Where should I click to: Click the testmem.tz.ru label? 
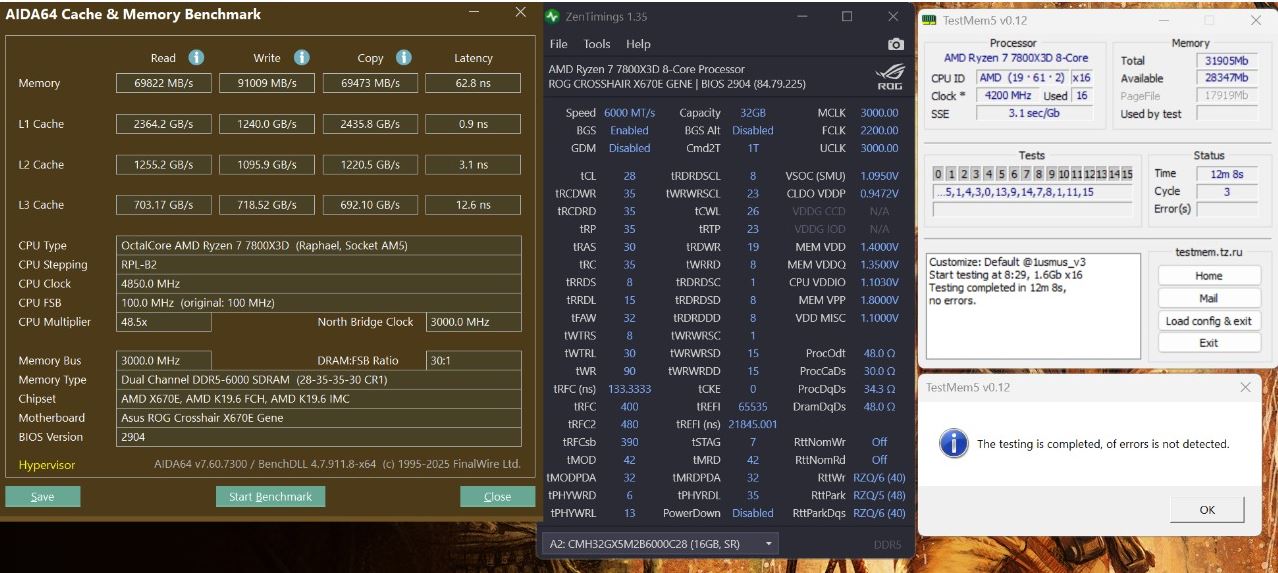[x=1208, y=252]
